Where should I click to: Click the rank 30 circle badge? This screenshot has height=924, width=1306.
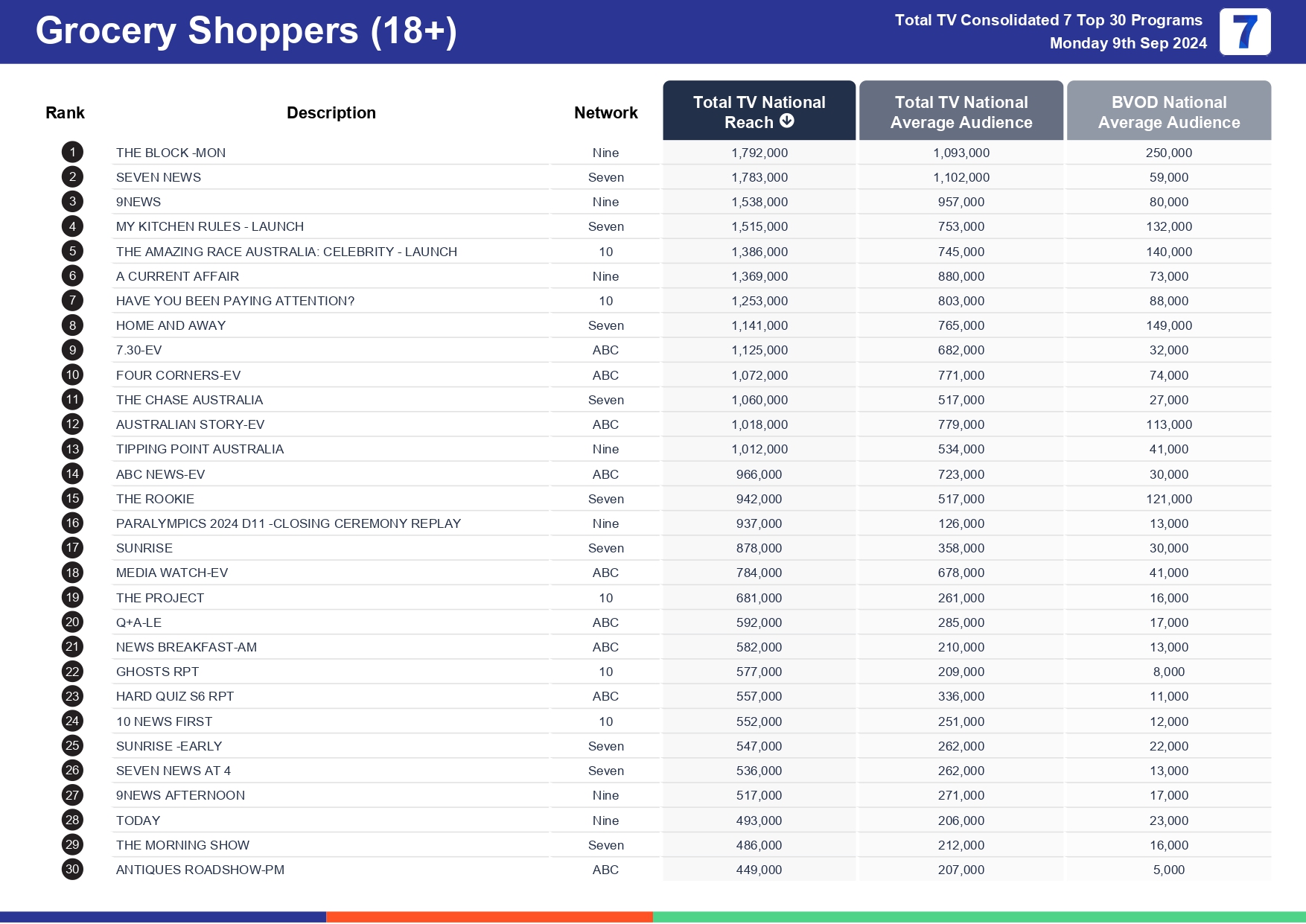pos(72,869)
